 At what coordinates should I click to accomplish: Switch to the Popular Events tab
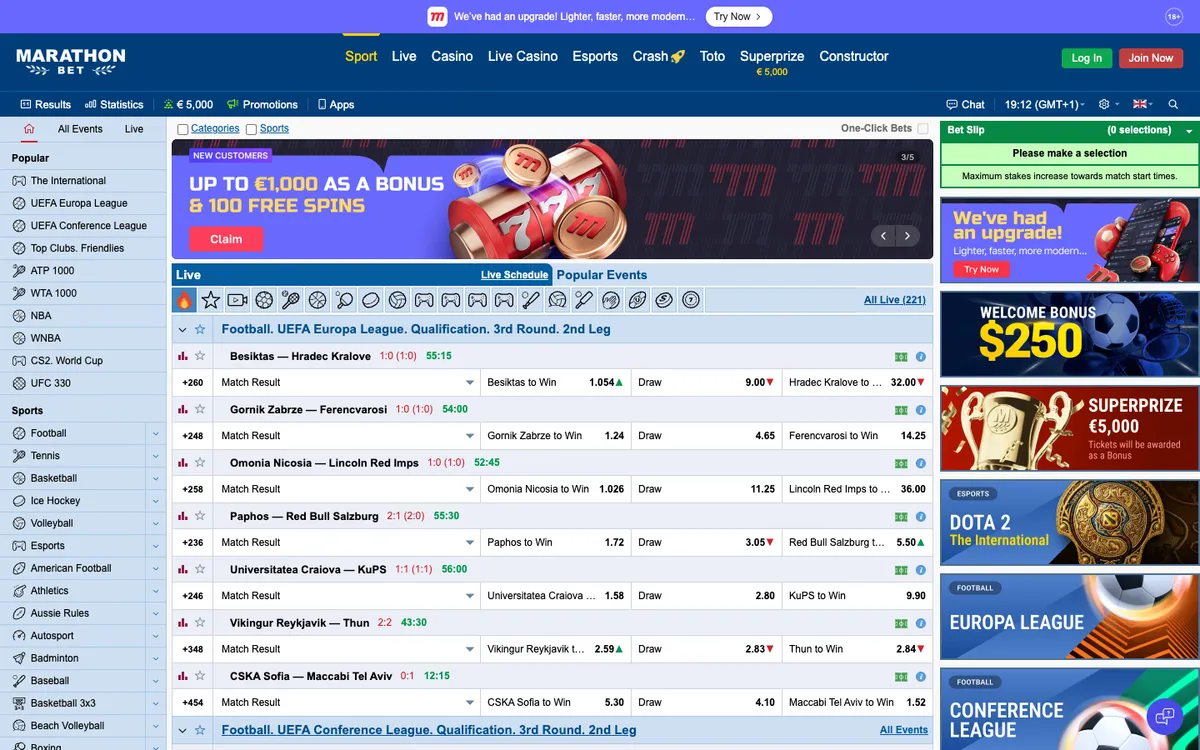pos(602,275)
